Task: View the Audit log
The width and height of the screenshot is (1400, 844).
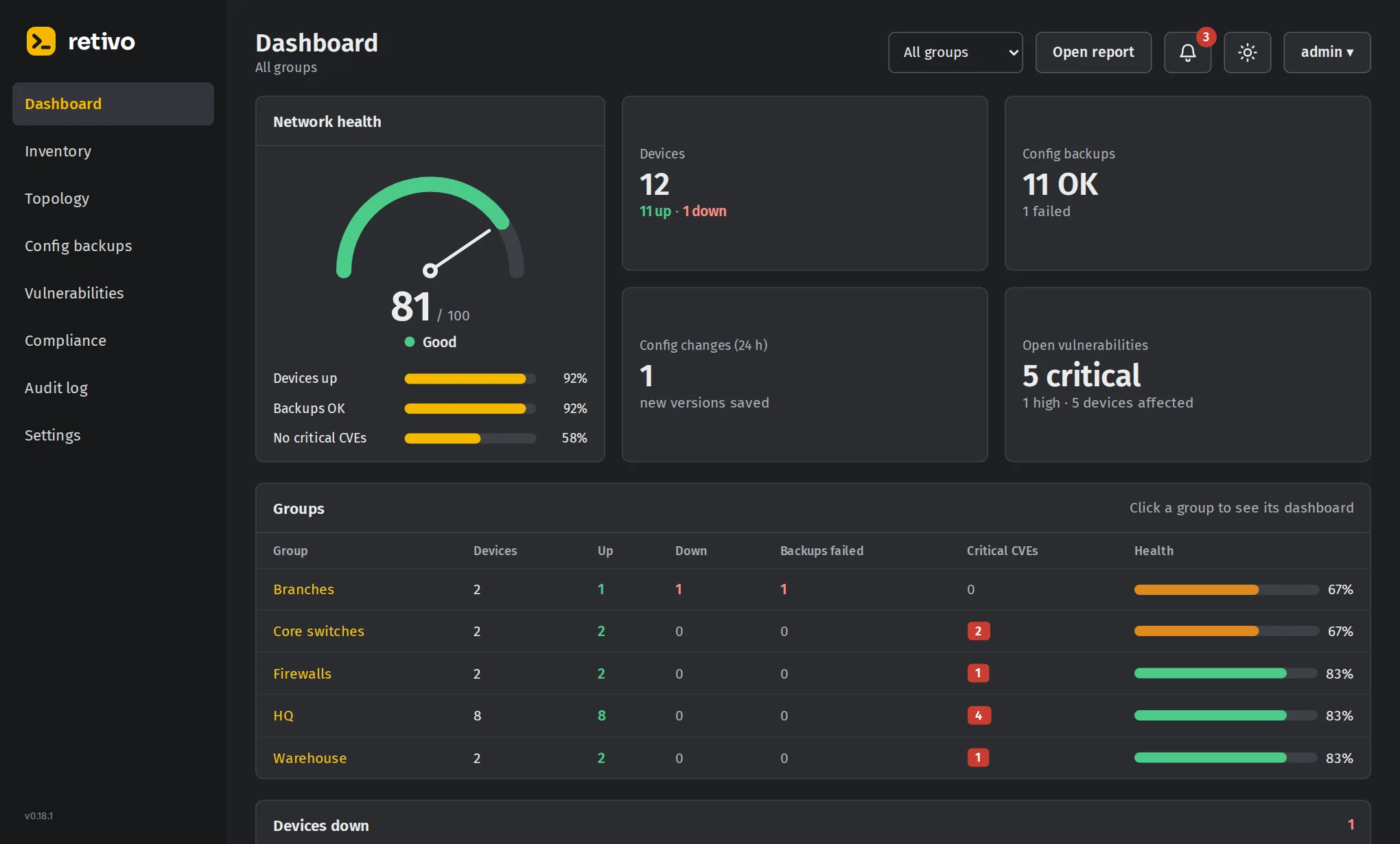Action: pyautogui.click(x=113, y=388)
